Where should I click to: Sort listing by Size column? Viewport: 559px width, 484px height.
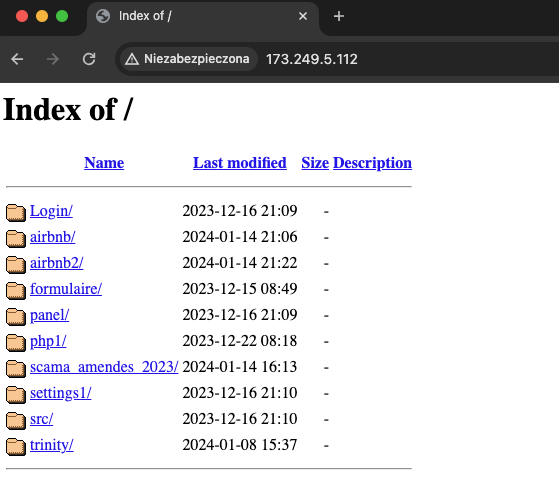315,163
